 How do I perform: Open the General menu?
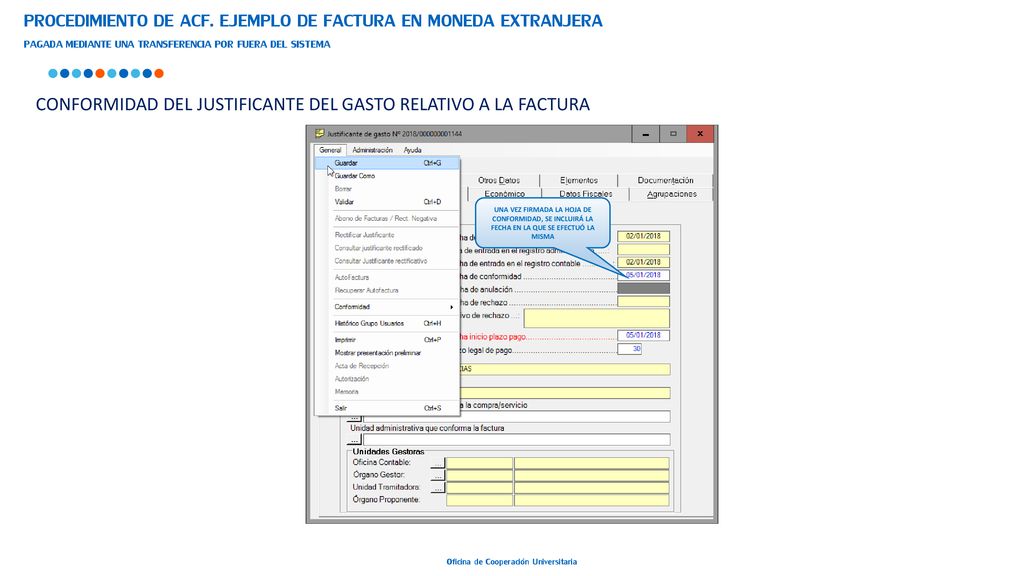coord(330,150)
